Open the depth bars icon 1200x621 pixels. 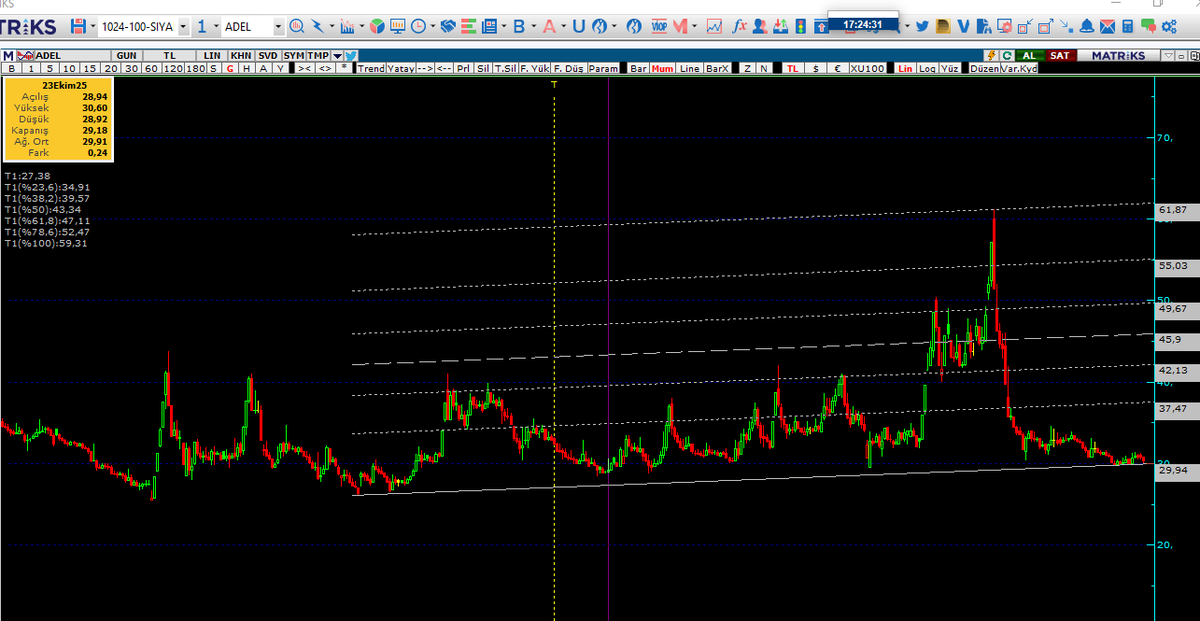[x=468, y=27]
